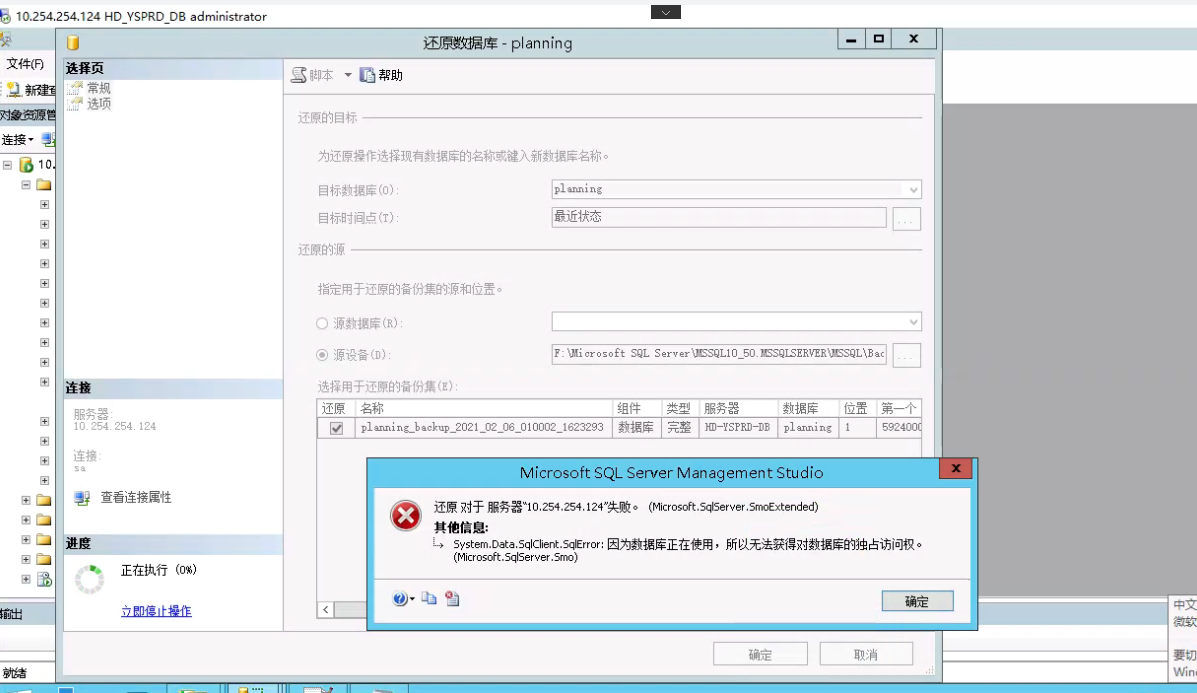The height and width of the screenshot is (693, 1197).
Task: Open the 脚本 (Script) toolbar icon
Action: tap(297, 74)
